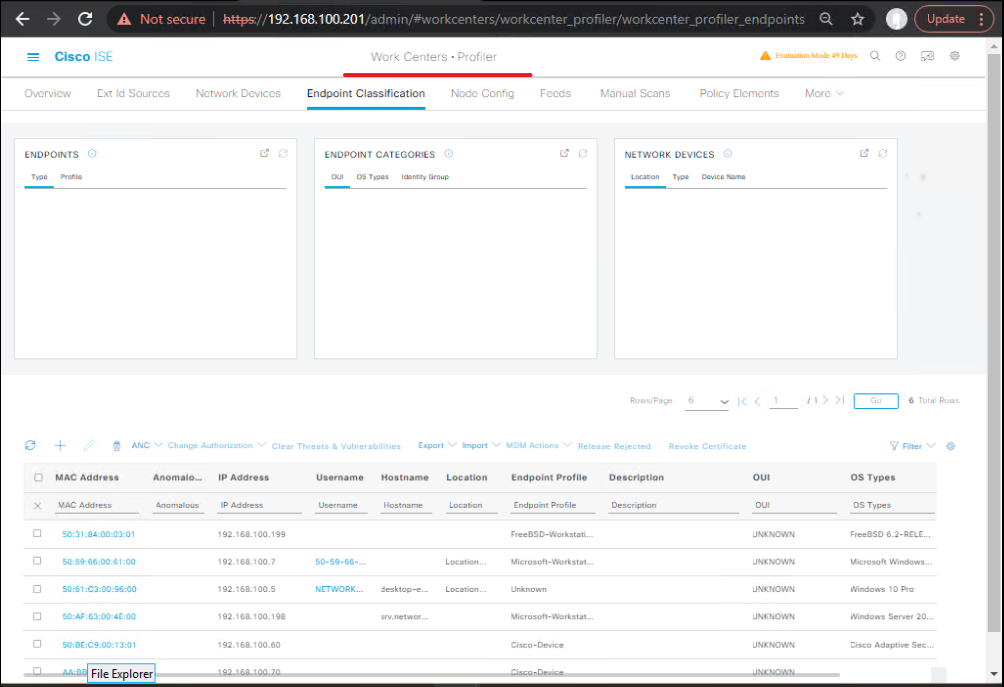Select the OS Types tab in ENDPOINT CATEGORIES
Viewport: 1004px width, 687px height.
(x=373, y=177)
